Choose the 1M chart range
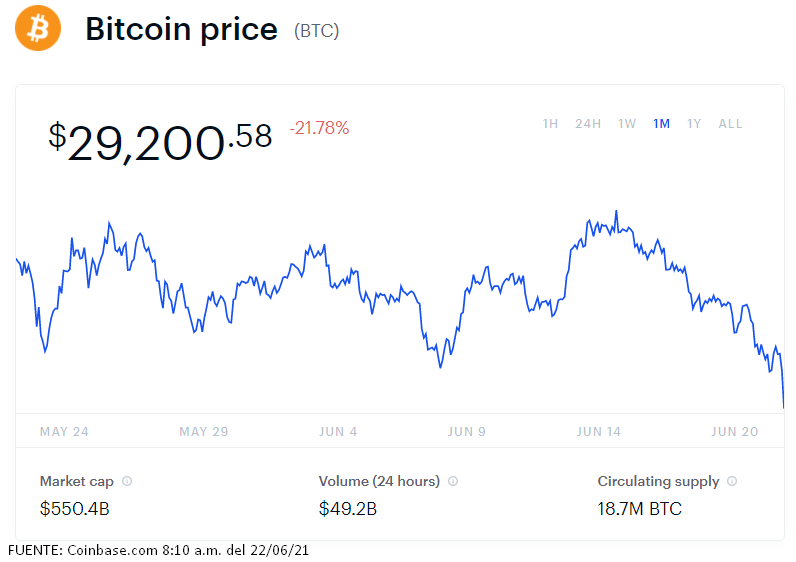This screenshot has width=796, height=562. [661, 124]
